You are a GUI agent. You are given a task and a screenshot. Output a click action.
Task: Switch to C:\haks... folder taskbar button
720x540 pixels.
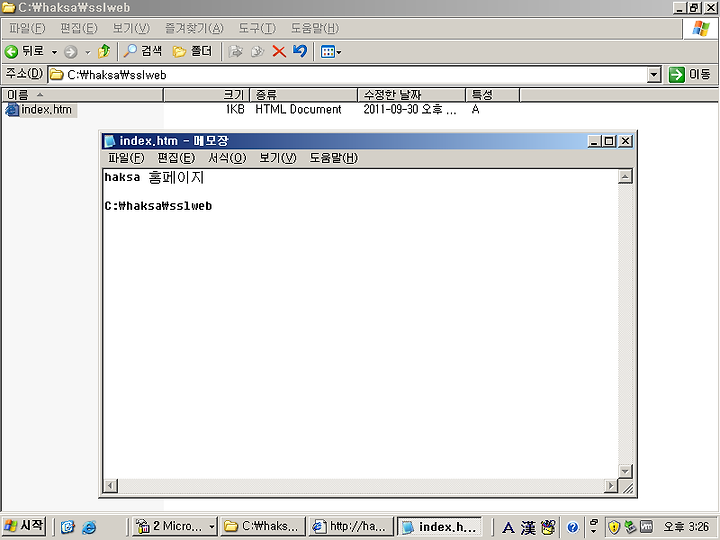click(x=263, y=526)
